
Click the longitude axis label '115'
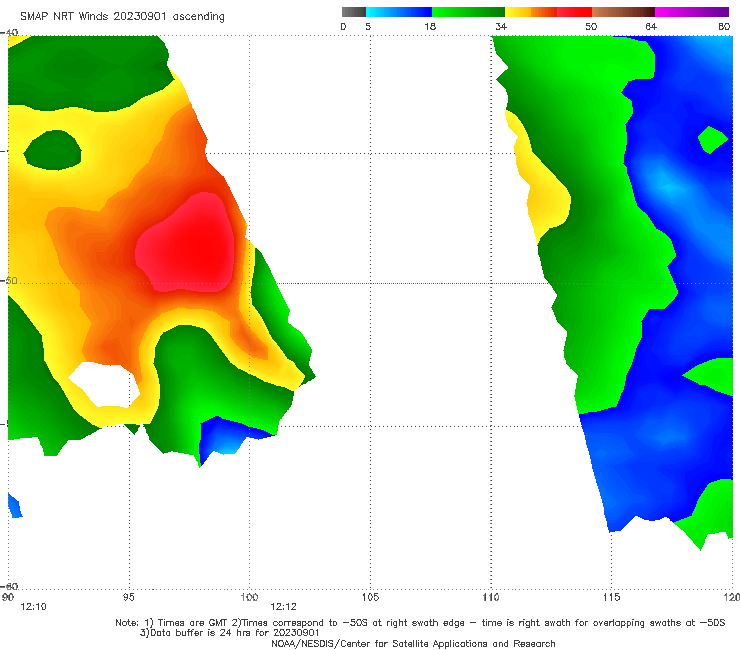tap(612, 597)
